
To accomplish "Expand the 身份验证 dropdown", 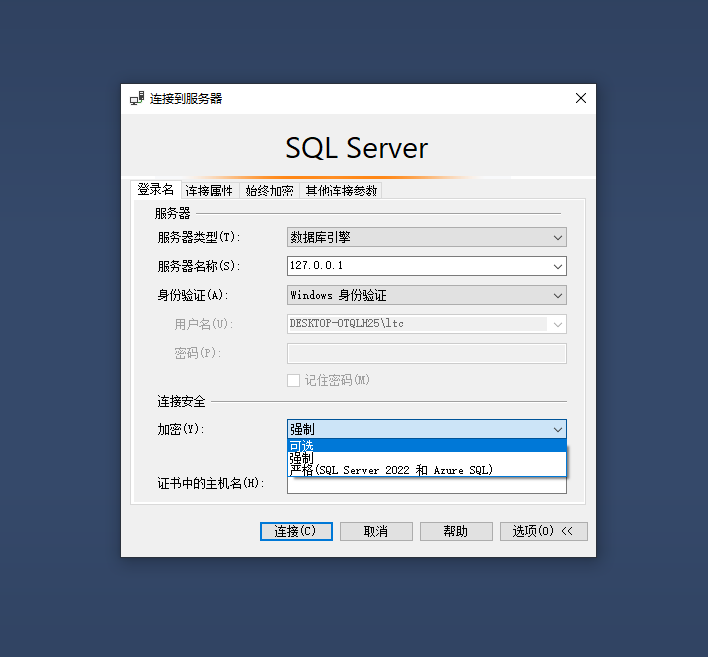I will [x=557, y=295].
